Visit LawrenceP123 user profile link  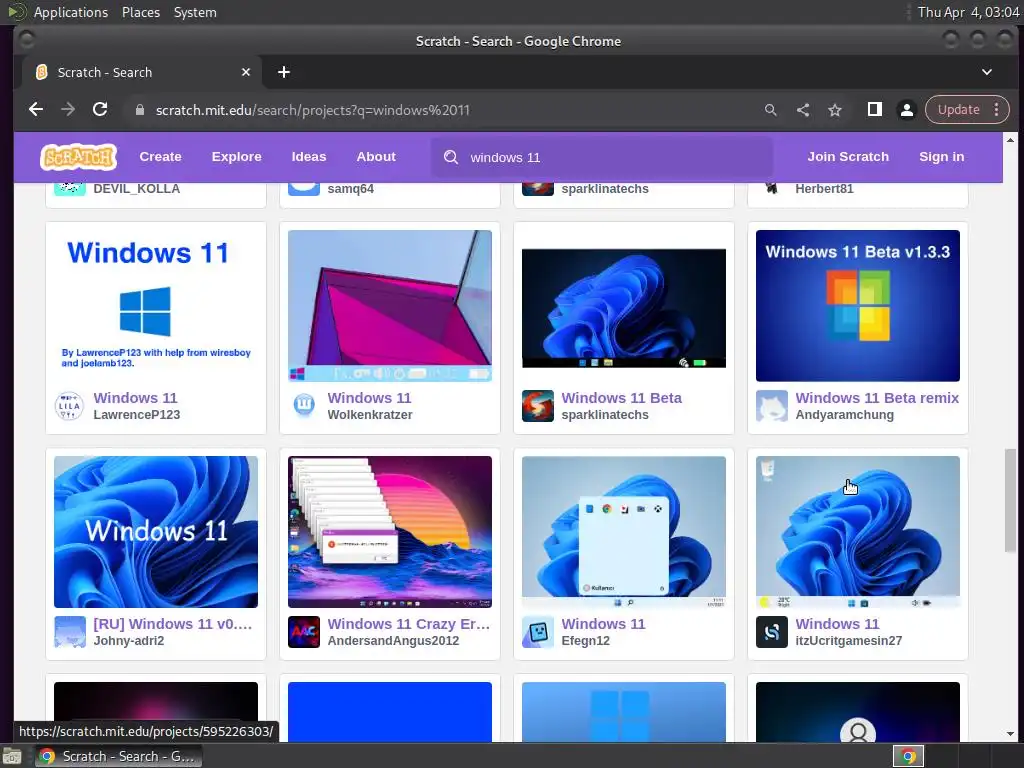coord(136,415)
